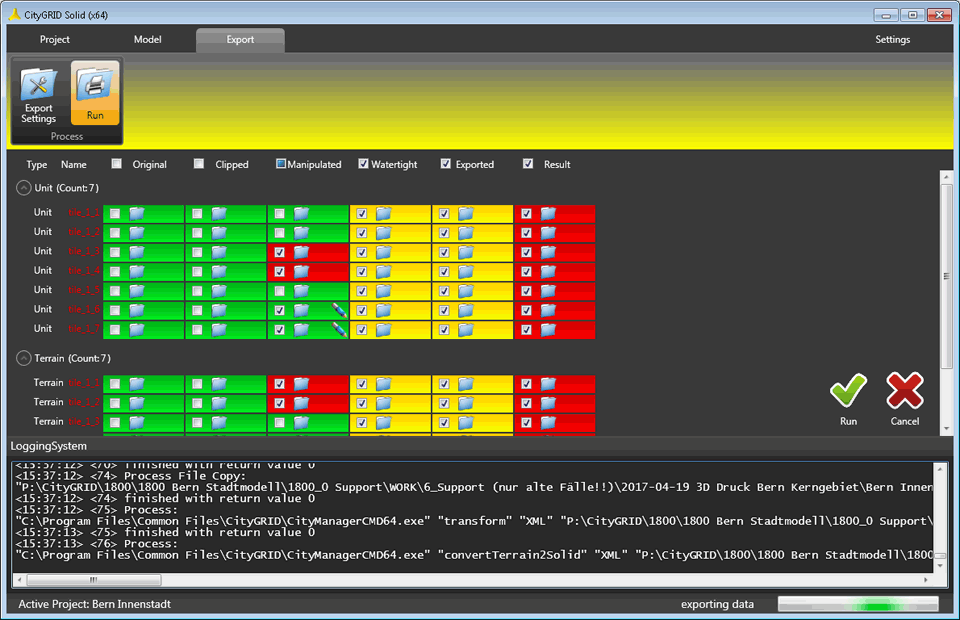Open the Manipulated folder for Unit tile_1_4
Viewport: 960px width, 620px height.
[x=301, y=271]
